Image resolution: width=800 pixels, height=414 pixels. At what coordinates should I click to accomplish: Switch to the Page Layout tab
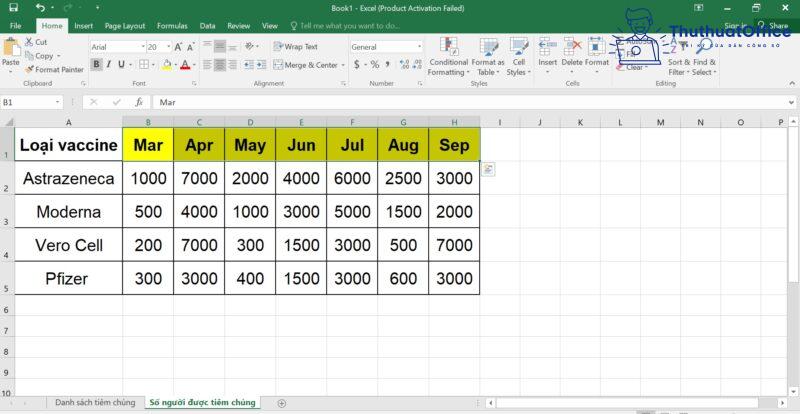pyautogui.click(x=125, y=26)
